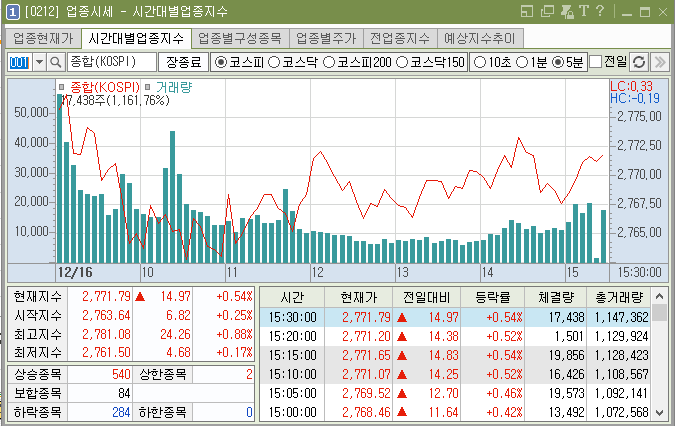Viewport: 675px width, 426px height.
Task: Click the printer/capture icon in title bar
Action: pos(567,12)
